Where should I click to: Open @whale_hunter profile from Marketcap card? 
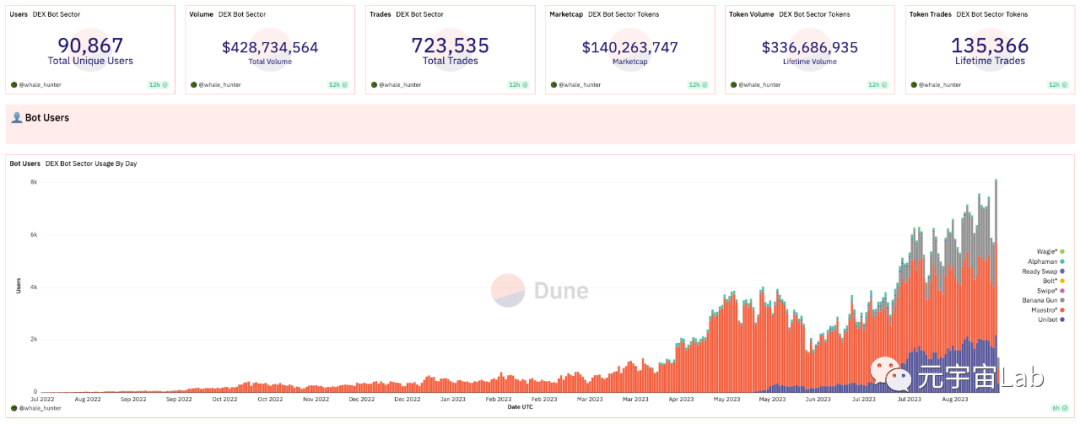coord(579,85)
